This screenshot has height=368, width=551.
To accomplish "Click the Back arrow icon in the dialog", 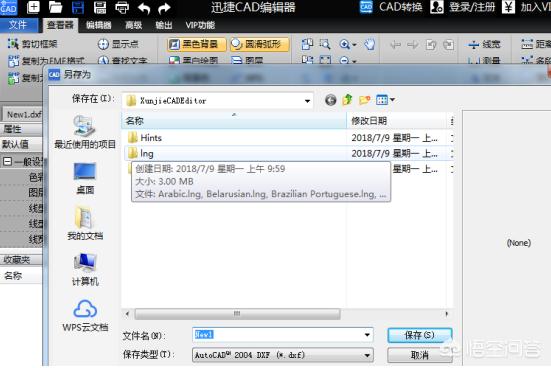I will (330, 100).
